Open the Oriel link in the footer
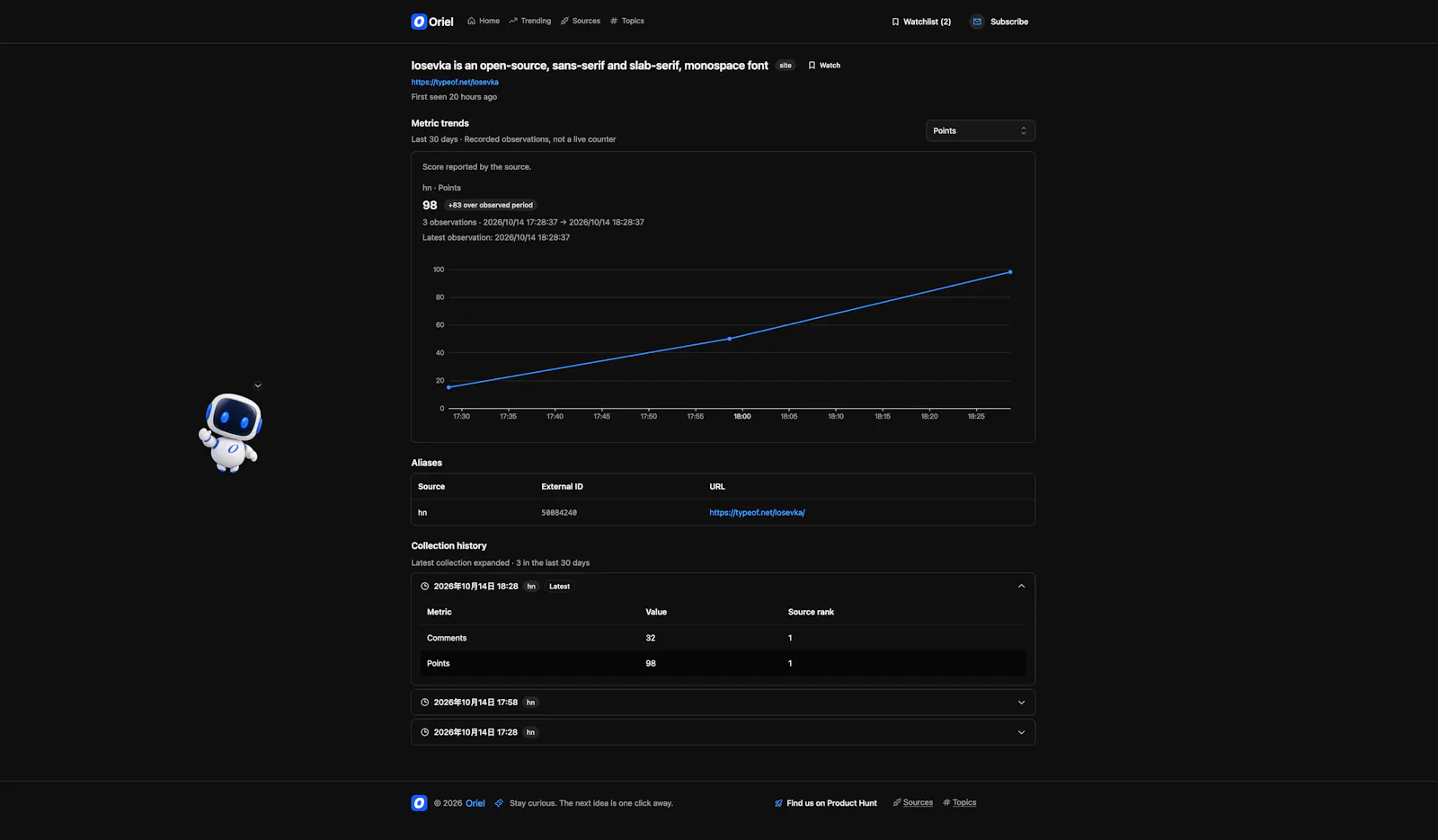 pos(475,803)
